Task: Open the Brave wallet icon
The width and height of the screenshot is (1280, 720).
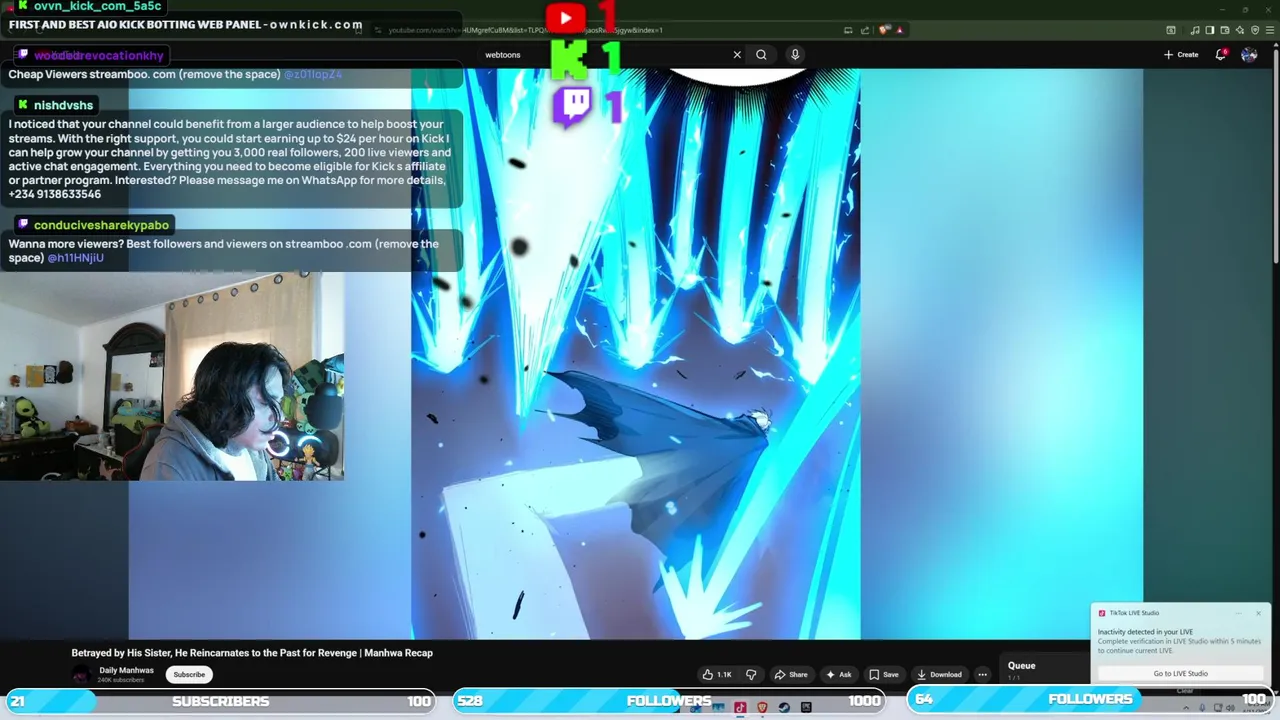Action: [x=1224, y=30]
